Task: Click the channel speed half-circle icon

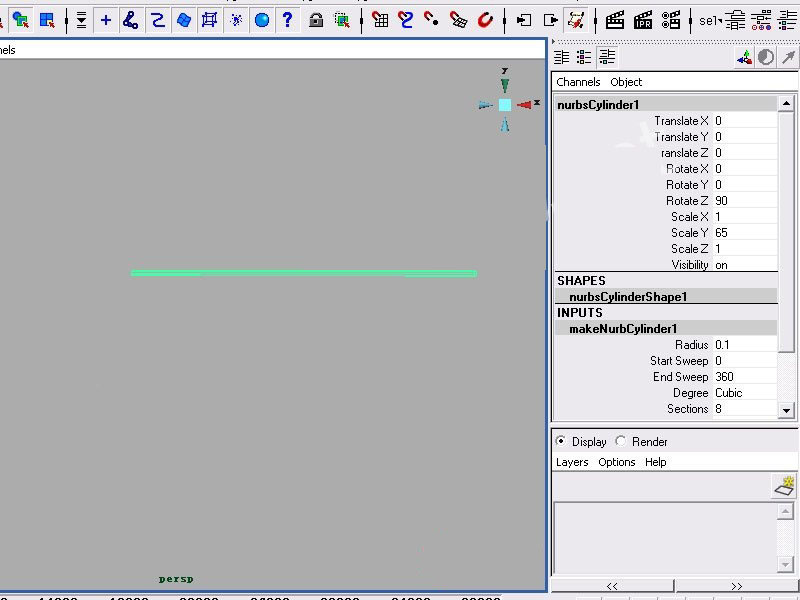Action: 766,58
